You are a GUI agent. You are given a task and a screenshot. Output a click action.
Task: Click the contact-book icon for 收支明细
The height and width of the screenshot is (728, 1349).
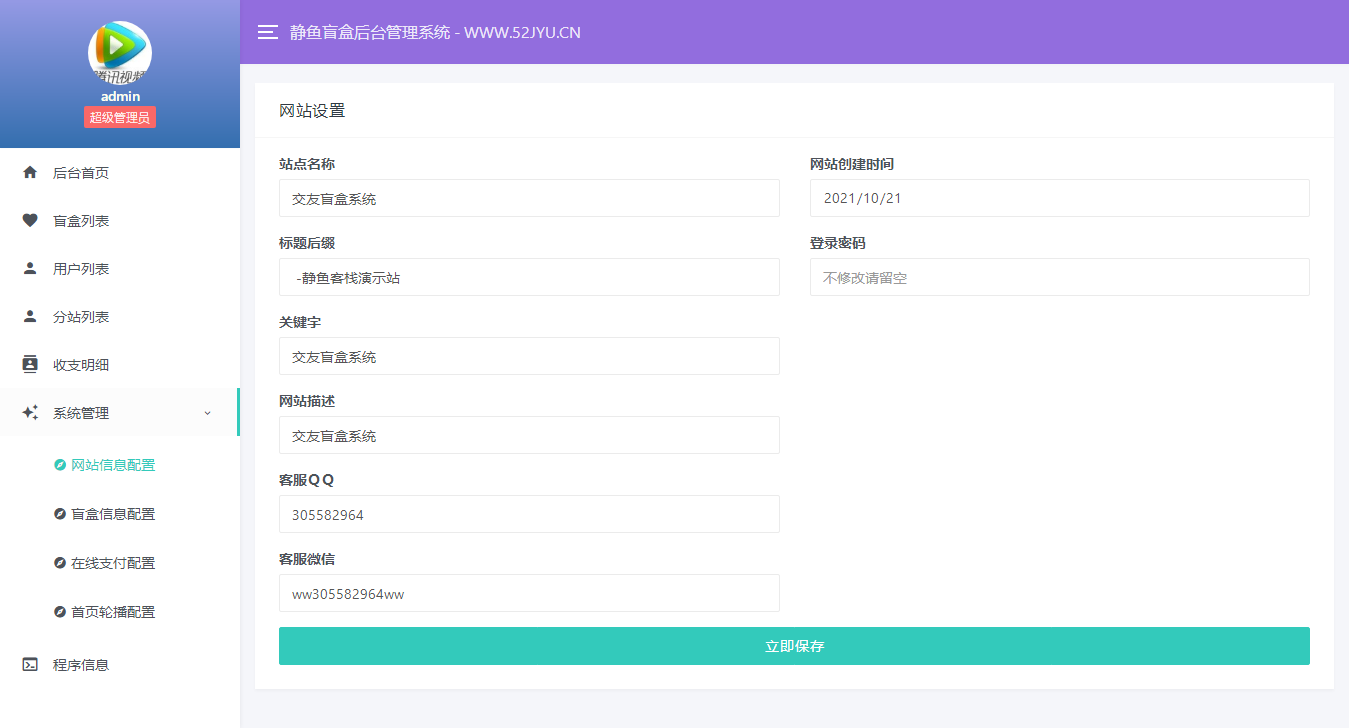tap(30, 365)
